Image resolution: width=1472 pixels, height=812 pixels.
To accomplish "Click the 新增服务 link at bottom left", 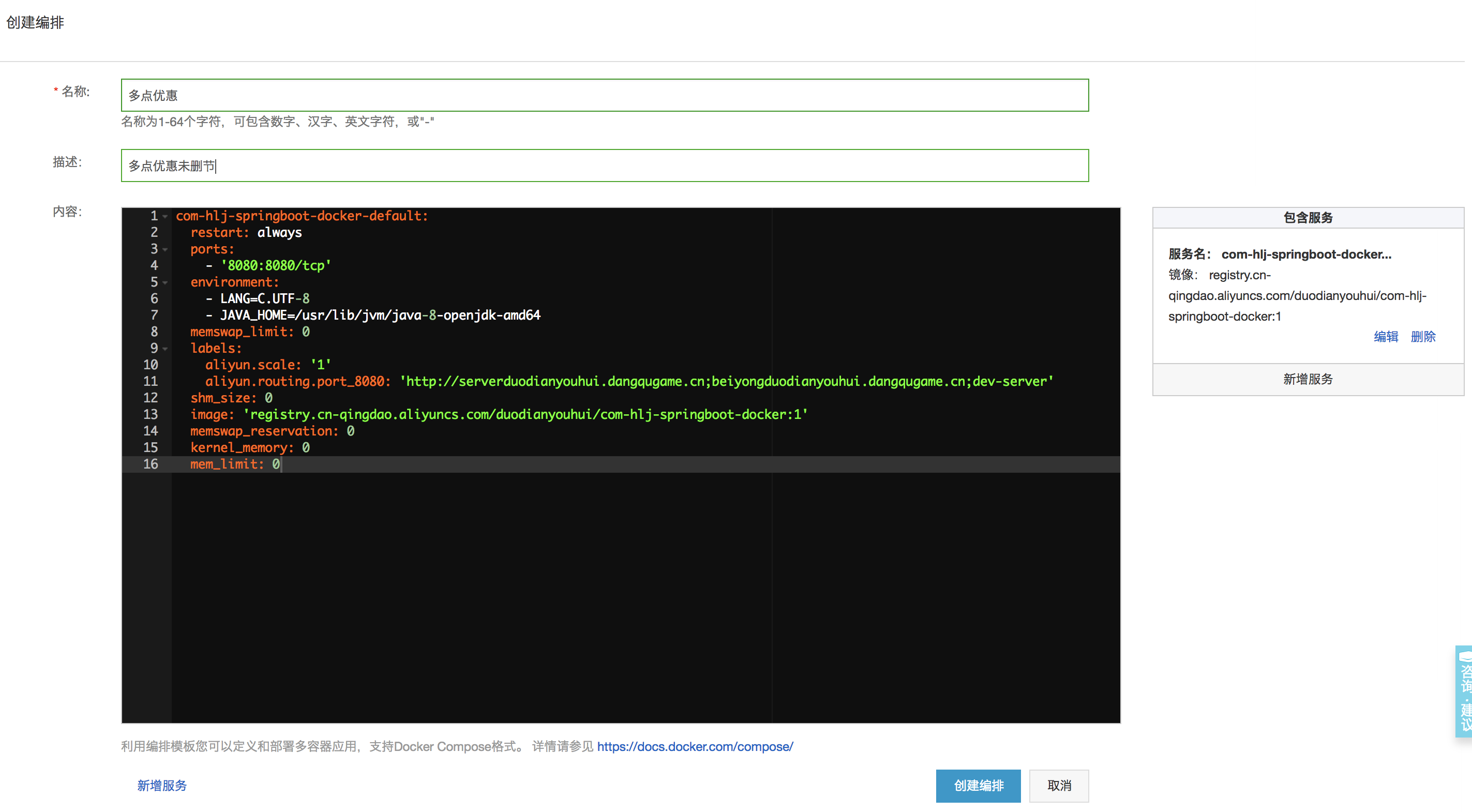I will 162,786.
